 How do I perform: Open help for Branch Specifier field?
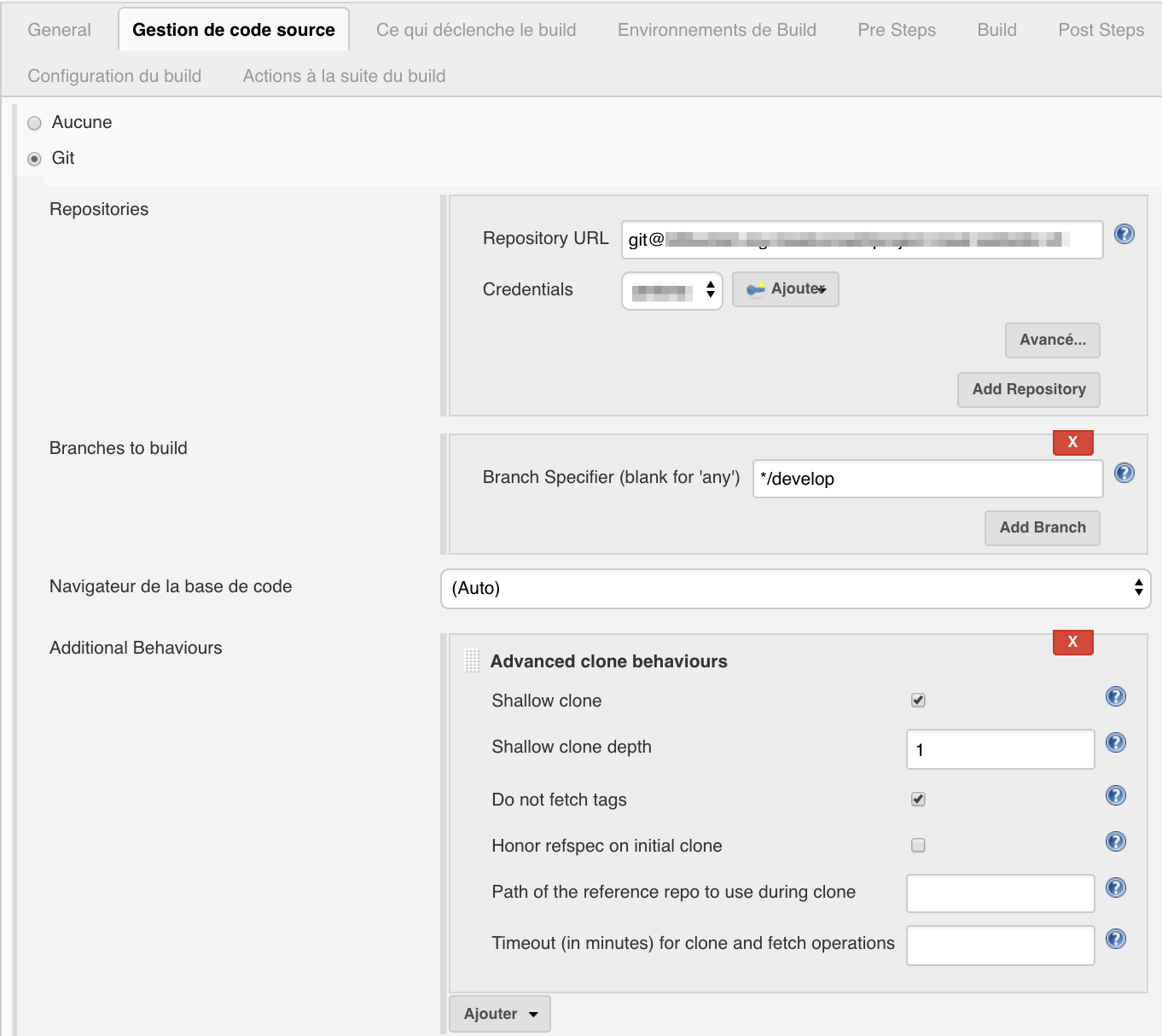click(x=1124, y=473)
